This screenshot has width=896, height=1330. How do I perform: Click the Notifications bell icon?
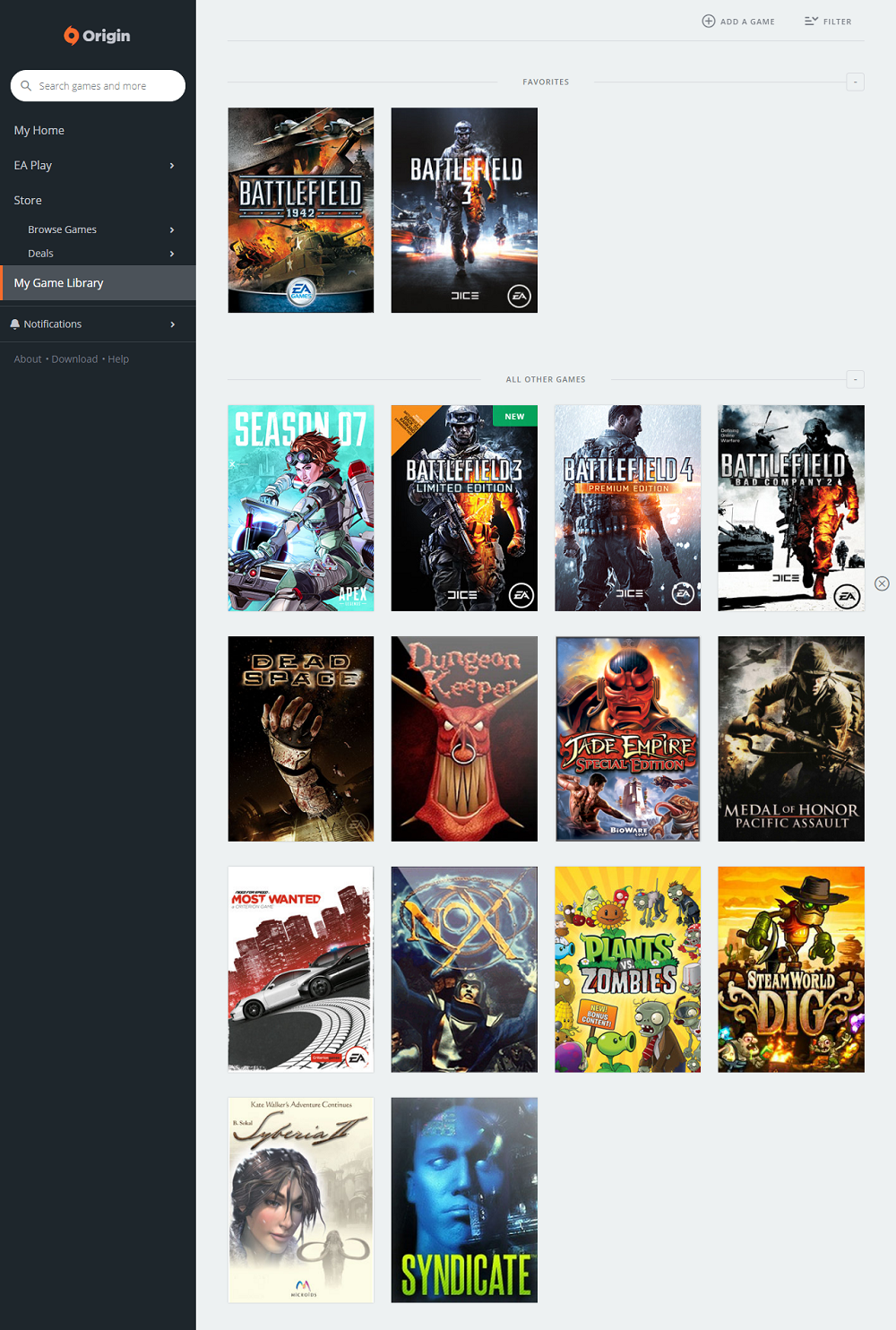click(15, 324)
